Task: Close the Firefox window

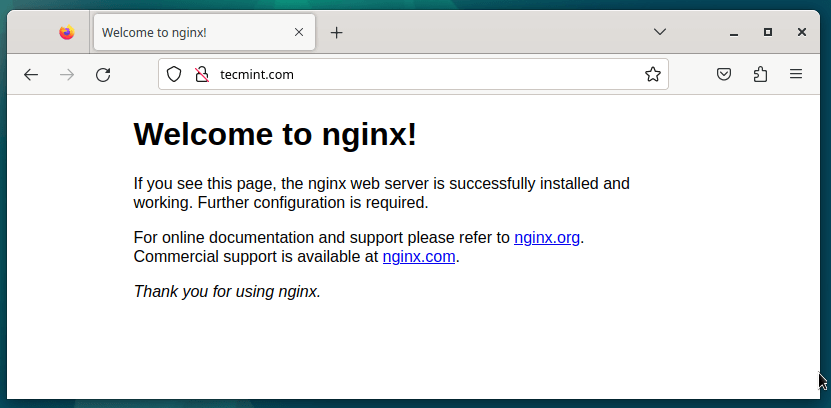Action: tap(802, 32)
